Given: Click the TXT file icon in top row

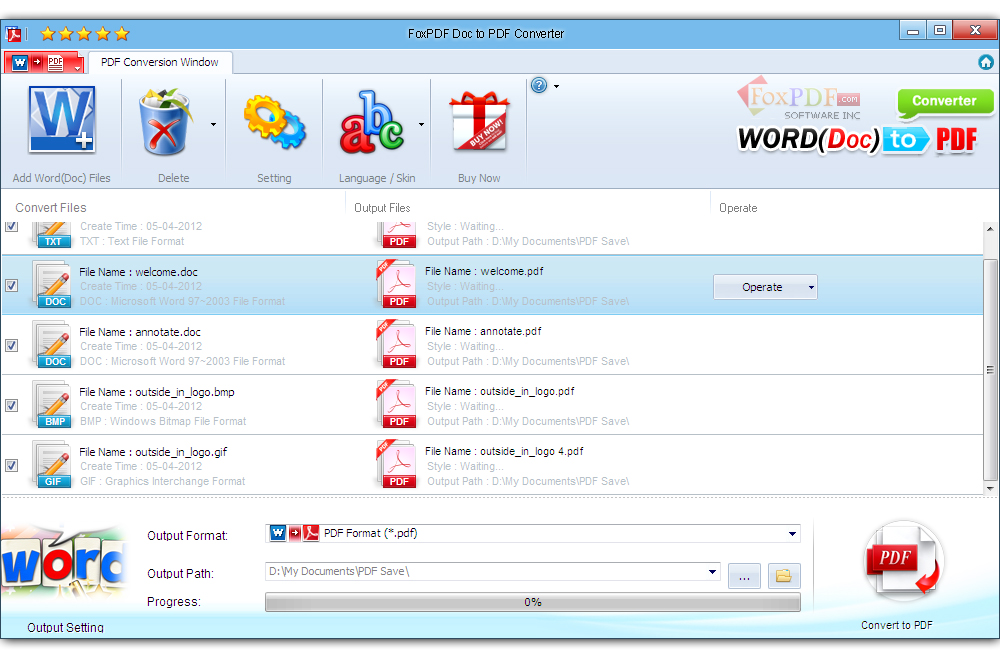Looking at the screenshot, I should [x=52, y=235].
